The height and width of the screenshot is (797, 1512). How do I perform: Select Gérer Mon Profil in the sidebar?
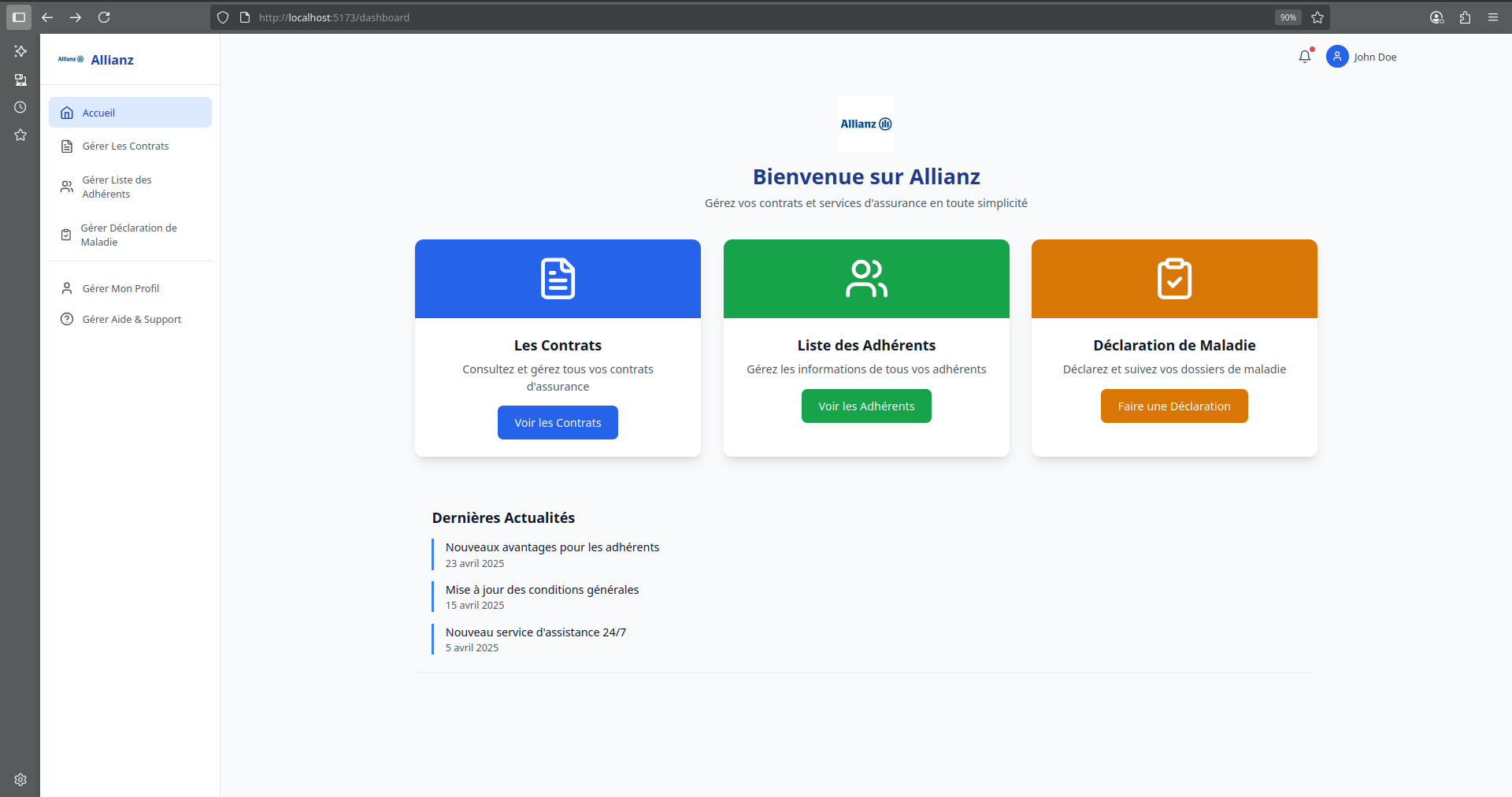click(x=120, y=288)
